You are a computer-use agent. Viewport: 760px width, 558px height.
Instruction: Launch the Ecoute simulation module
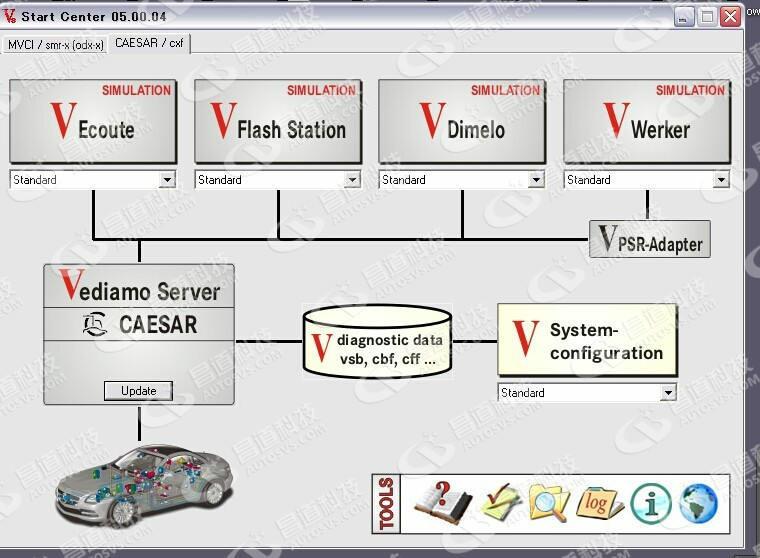[x=93, y=121]
